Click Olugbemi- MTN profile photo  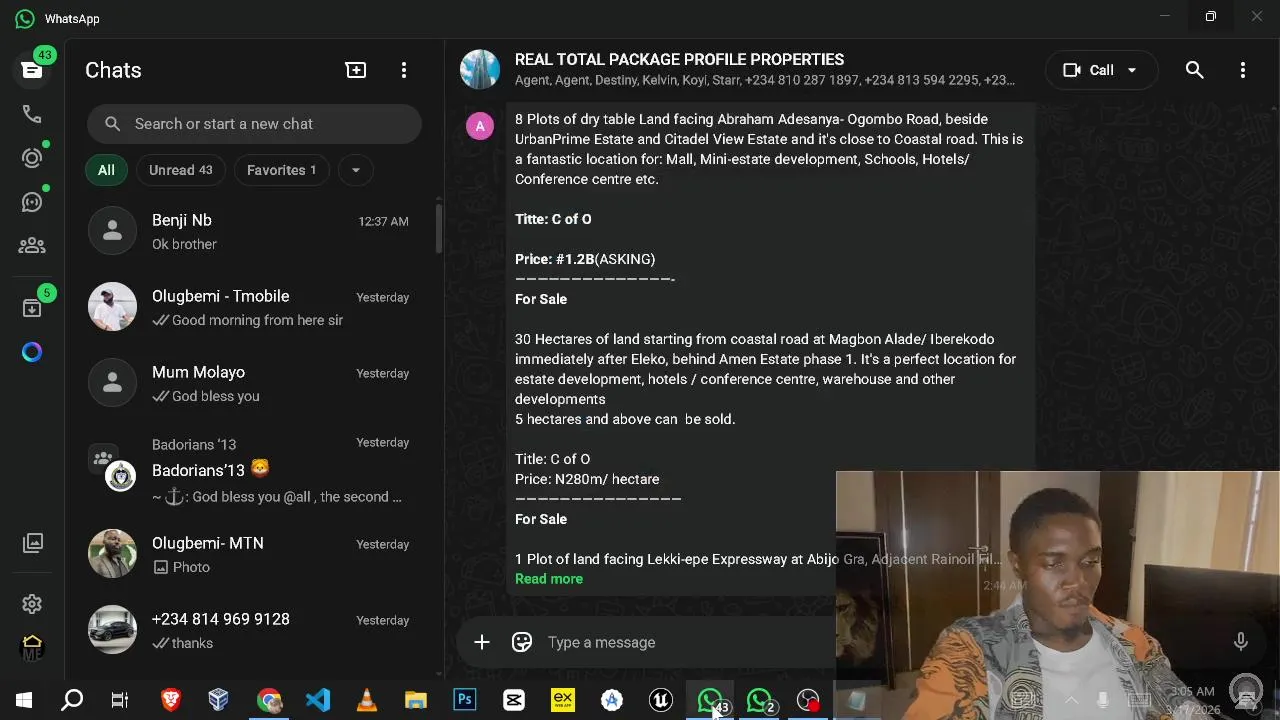point(112,554)
